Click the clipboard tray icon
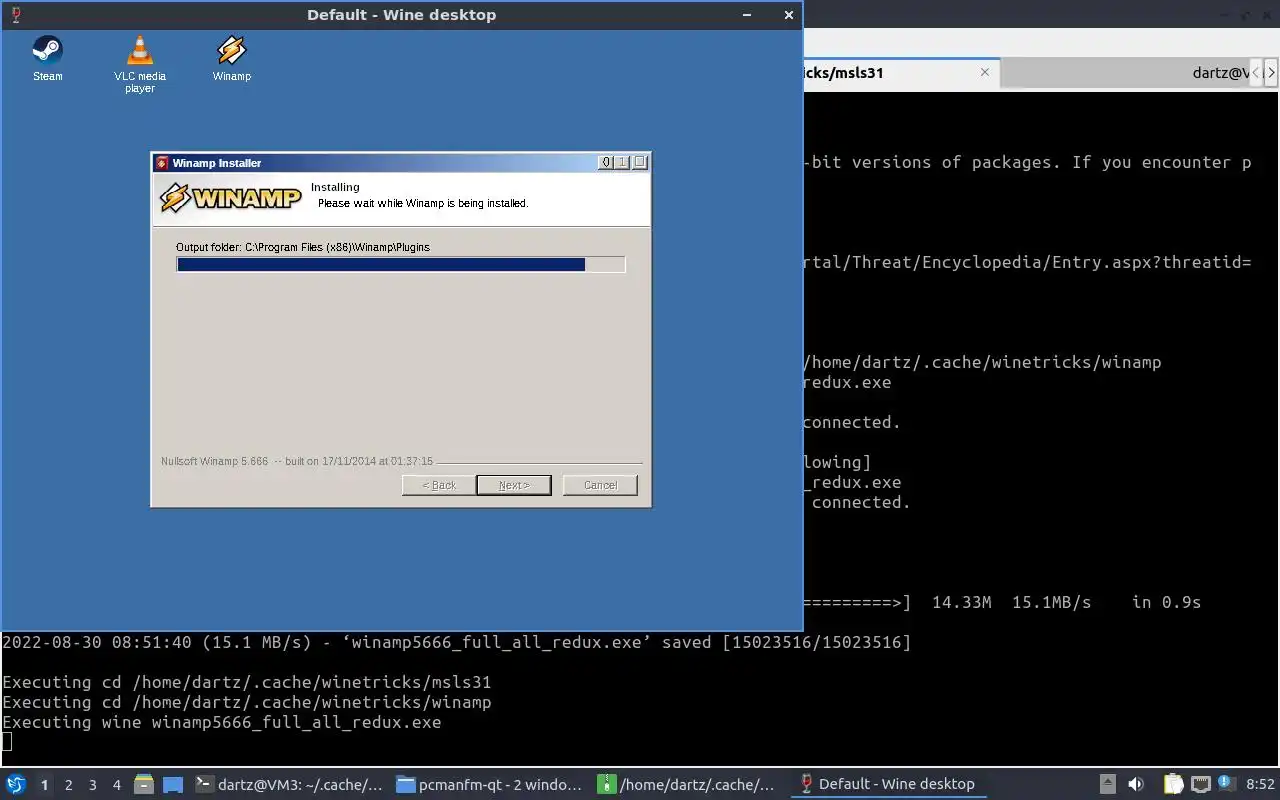 coord(1174,784)
